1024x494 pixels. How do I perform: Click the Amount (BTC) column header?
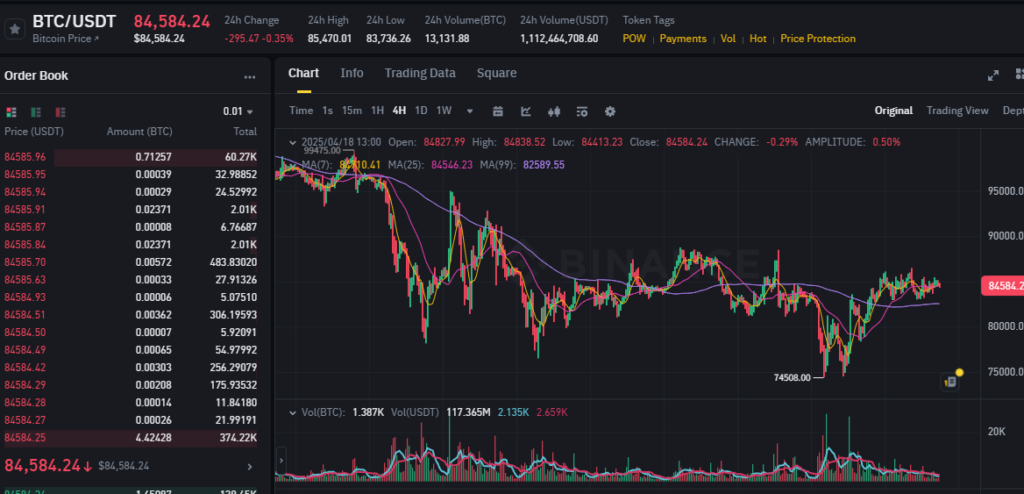pos(140,131)
